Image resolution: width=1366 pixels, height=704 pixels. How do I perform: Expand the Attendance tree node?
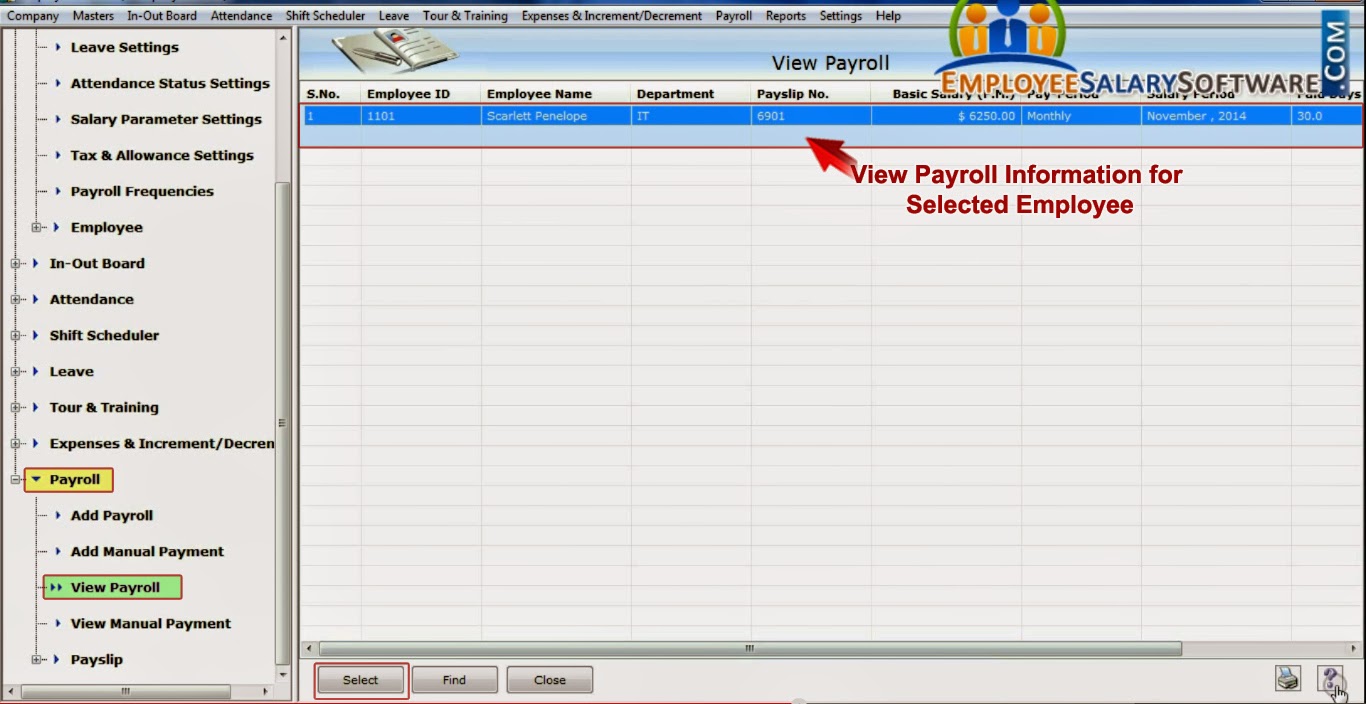pos(14,299)
